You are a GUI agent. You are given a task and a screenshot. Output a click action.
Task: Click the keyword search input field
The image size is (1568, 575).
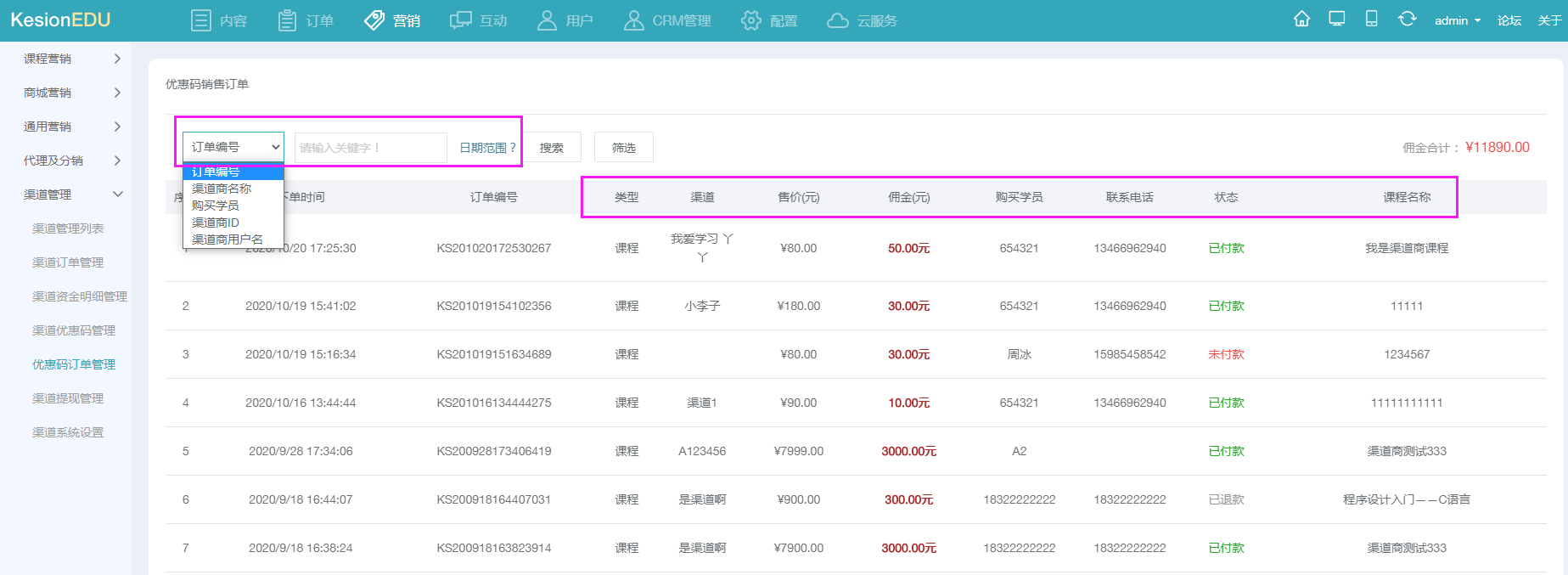(x=370, y=148)
